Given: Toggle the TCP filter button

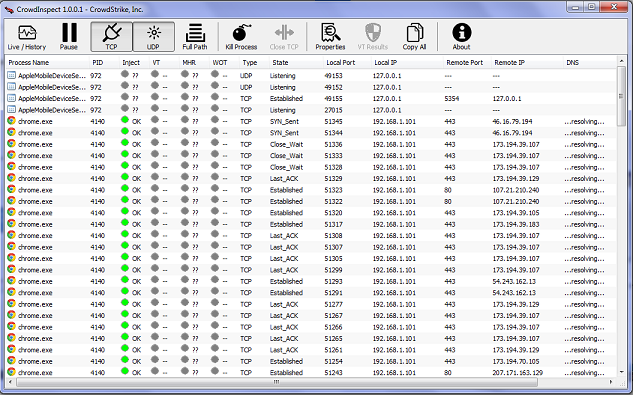Looking at the screenshot, I should (x=111, y=37).
